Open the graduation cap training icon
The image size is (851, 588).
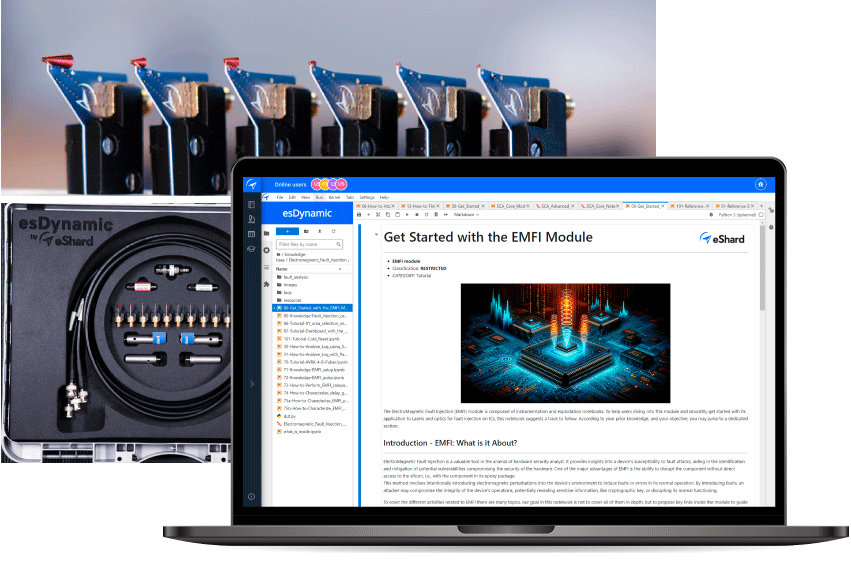point(252,252)
